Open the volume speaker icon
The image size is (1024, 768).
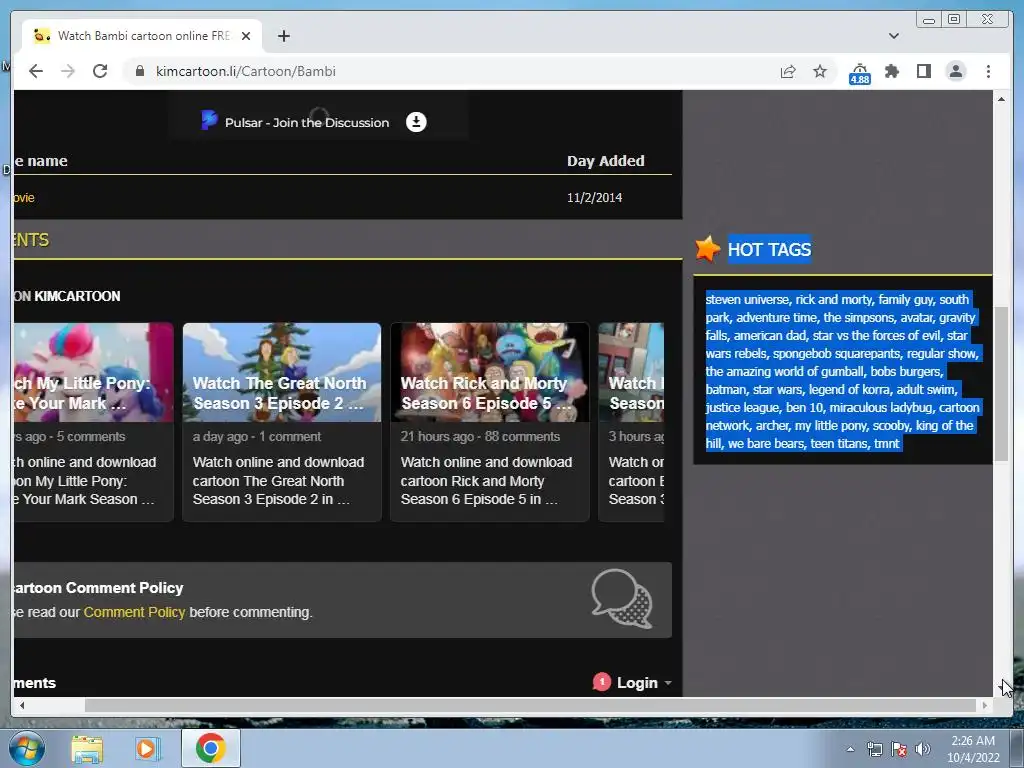pyautogui.click(x=923, y=749)
